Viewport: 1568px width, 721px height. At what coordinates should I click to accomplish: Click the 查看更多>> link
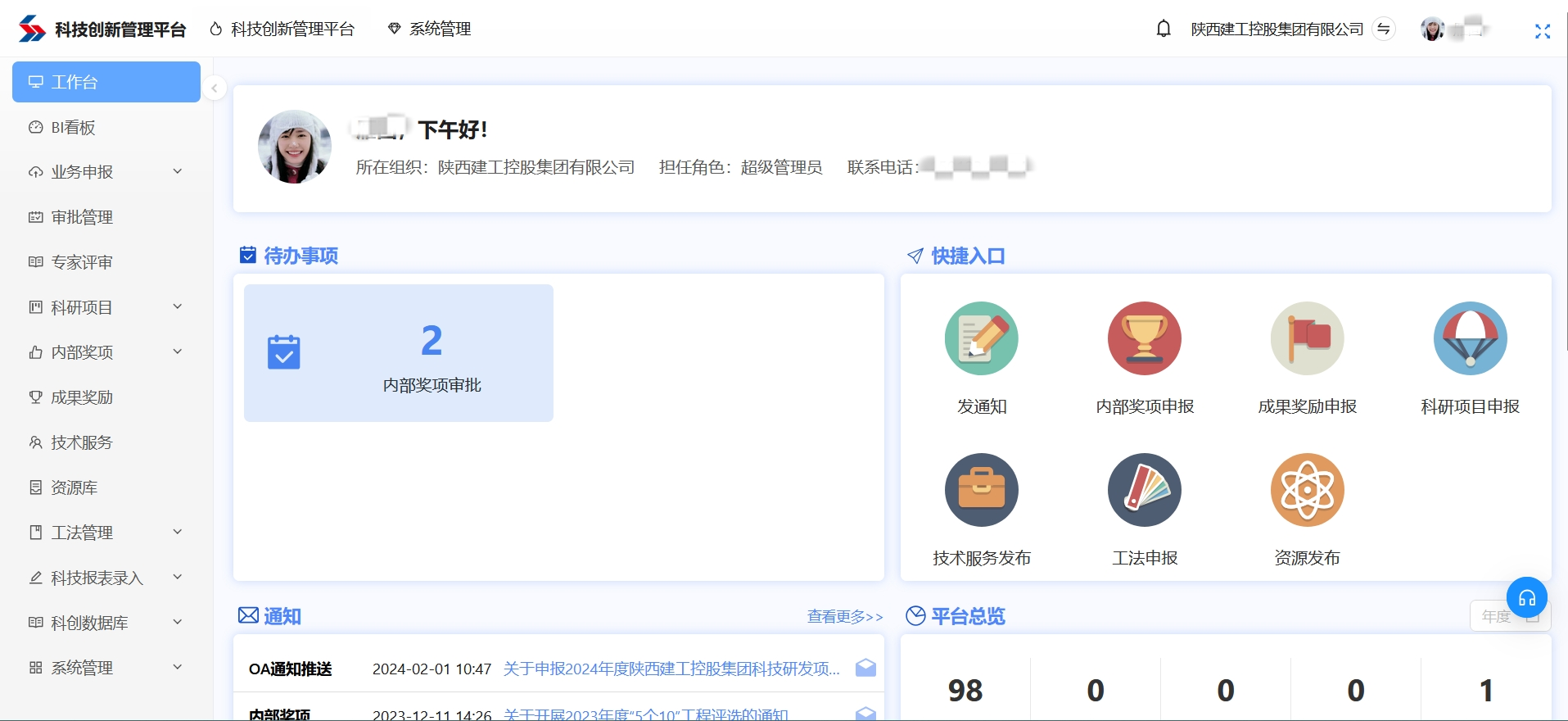pyautogui.click(x=844, y=616)
